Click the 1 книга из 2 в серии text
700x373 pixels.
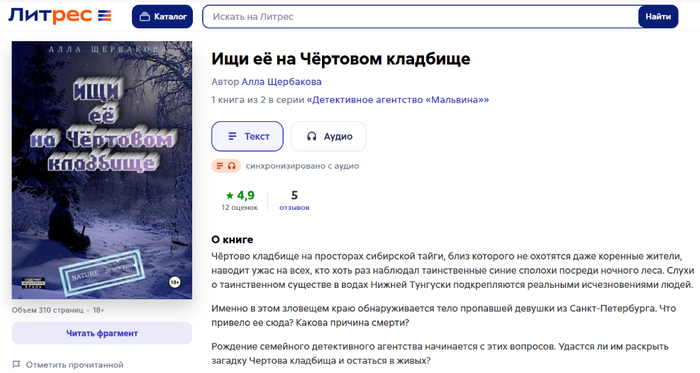coord(258,99)
